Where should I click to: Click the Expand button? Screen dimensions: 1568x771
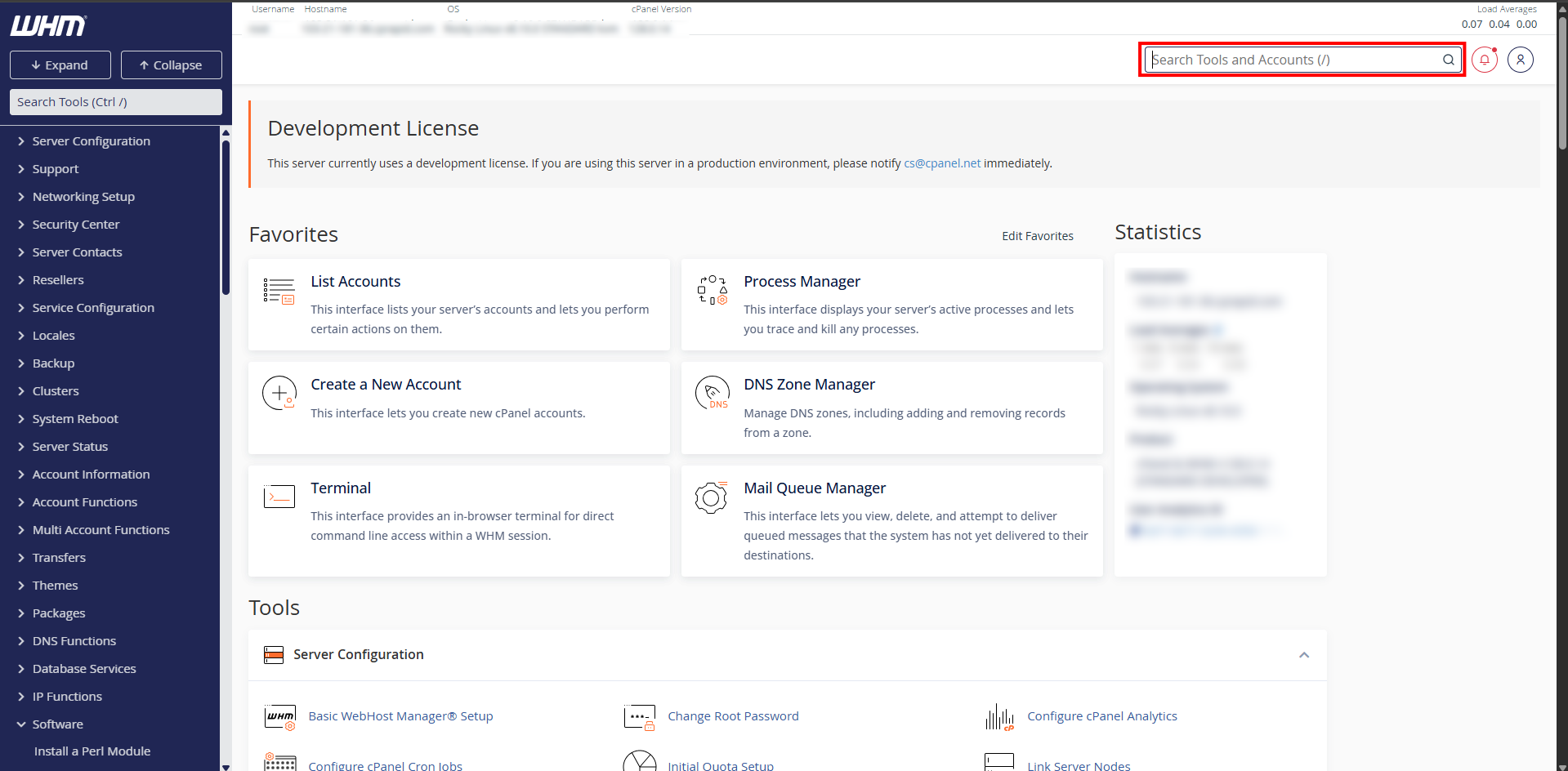click(60, 65)
